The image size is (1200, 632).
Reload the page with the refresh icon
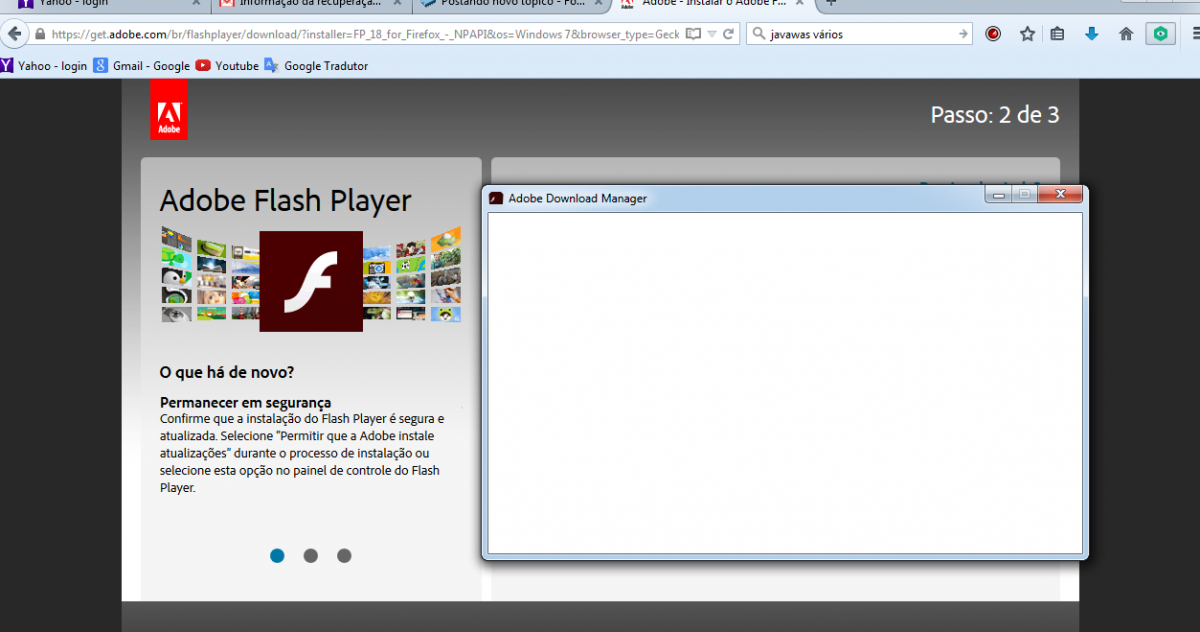pos(729,34)
